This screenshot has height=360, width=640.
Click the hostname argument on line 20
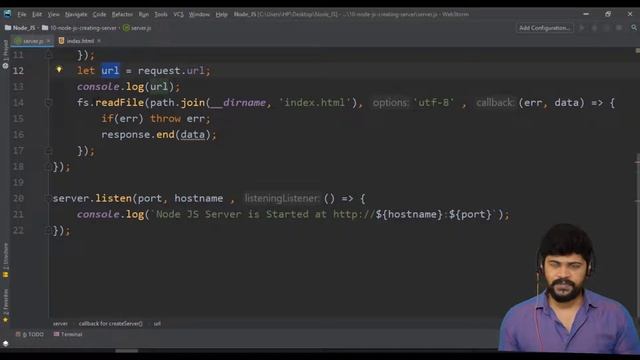199,198
